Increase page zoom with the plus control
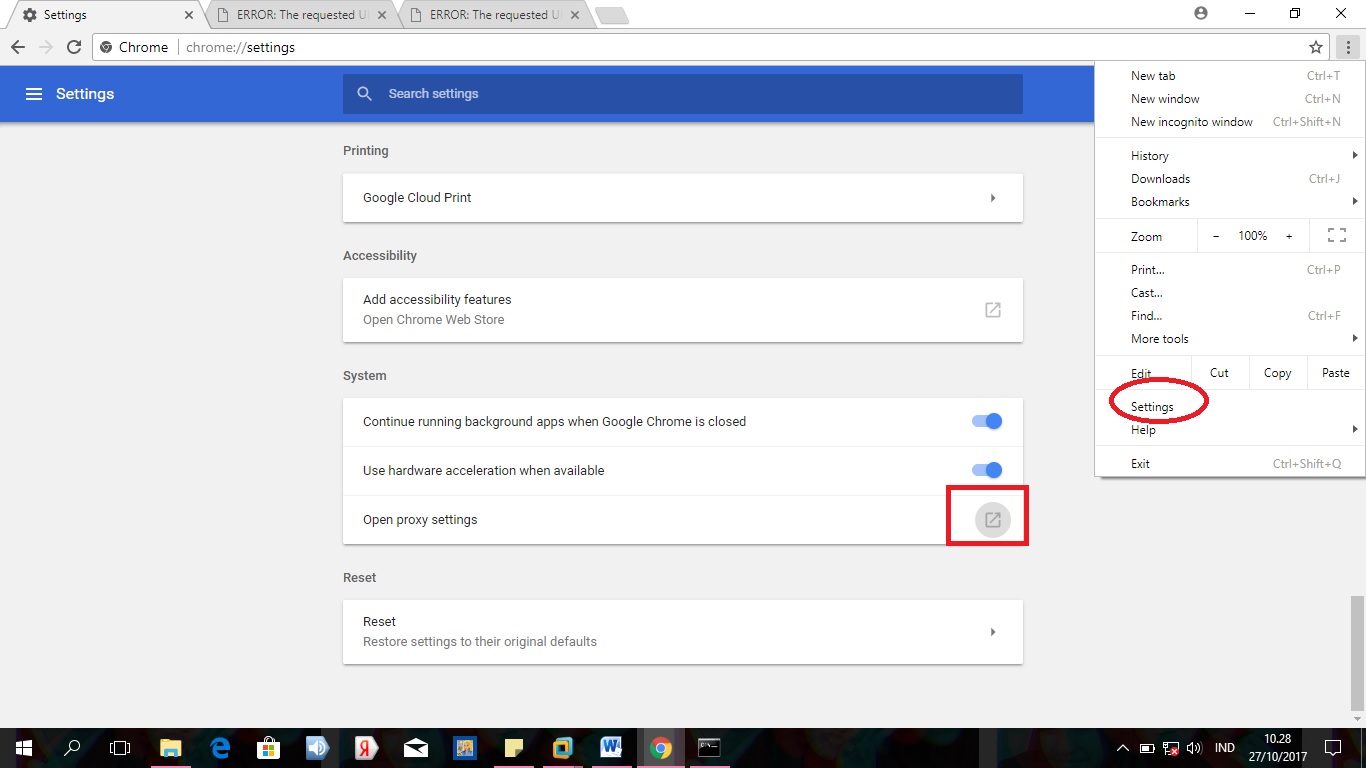The image size is (1366, 768). [1291, 235]
